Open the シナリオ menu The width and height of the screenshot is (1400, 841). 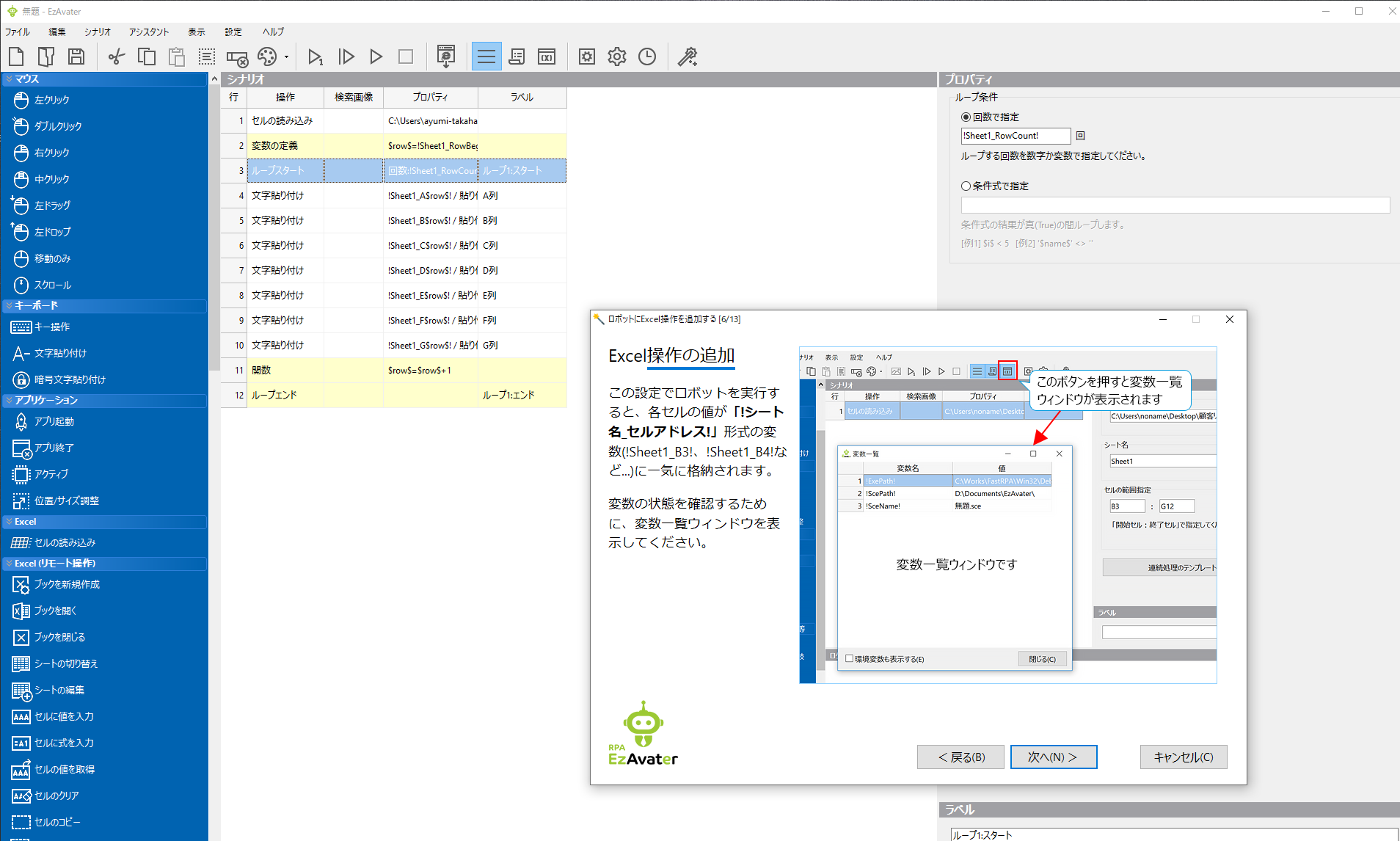97,32
